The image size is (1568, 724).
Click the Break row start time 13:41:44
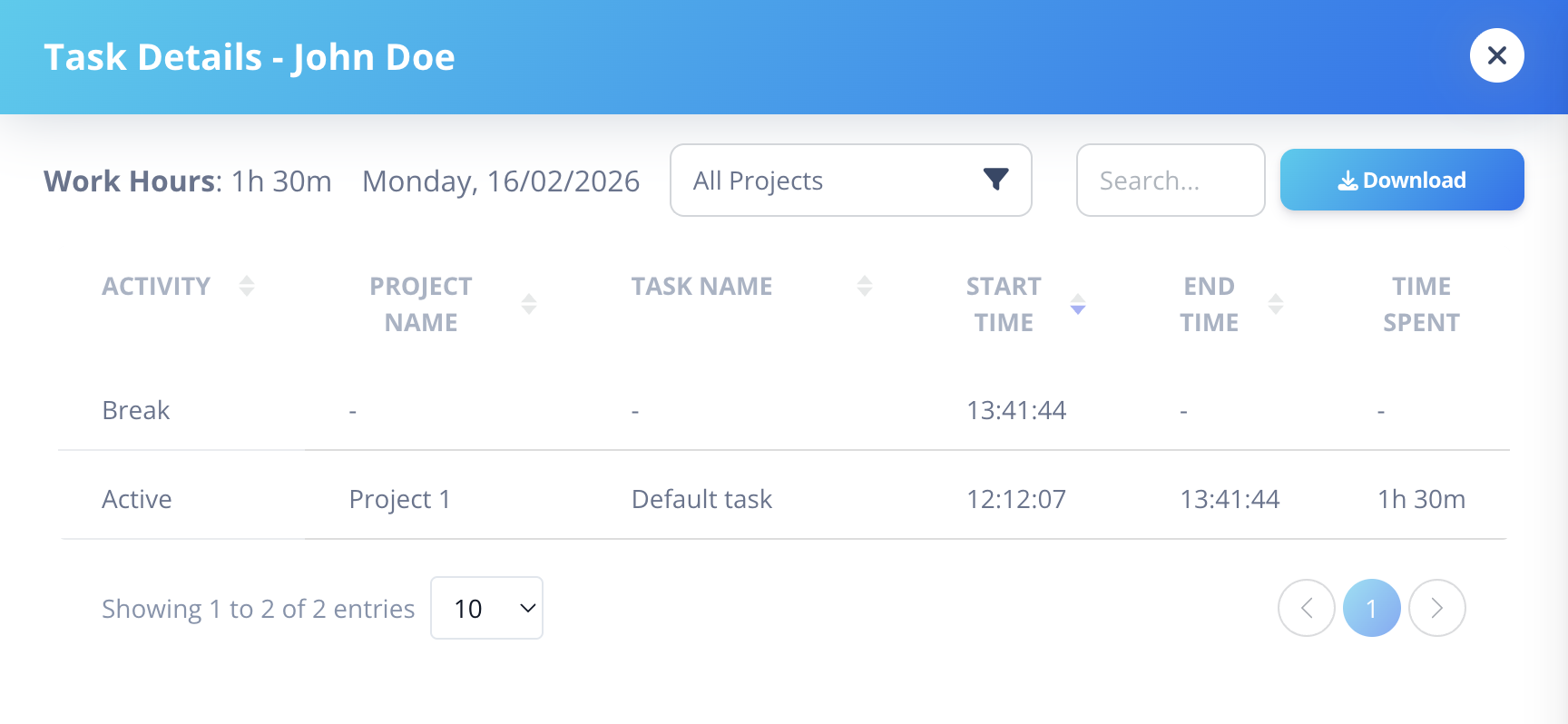click(1016, 410)
